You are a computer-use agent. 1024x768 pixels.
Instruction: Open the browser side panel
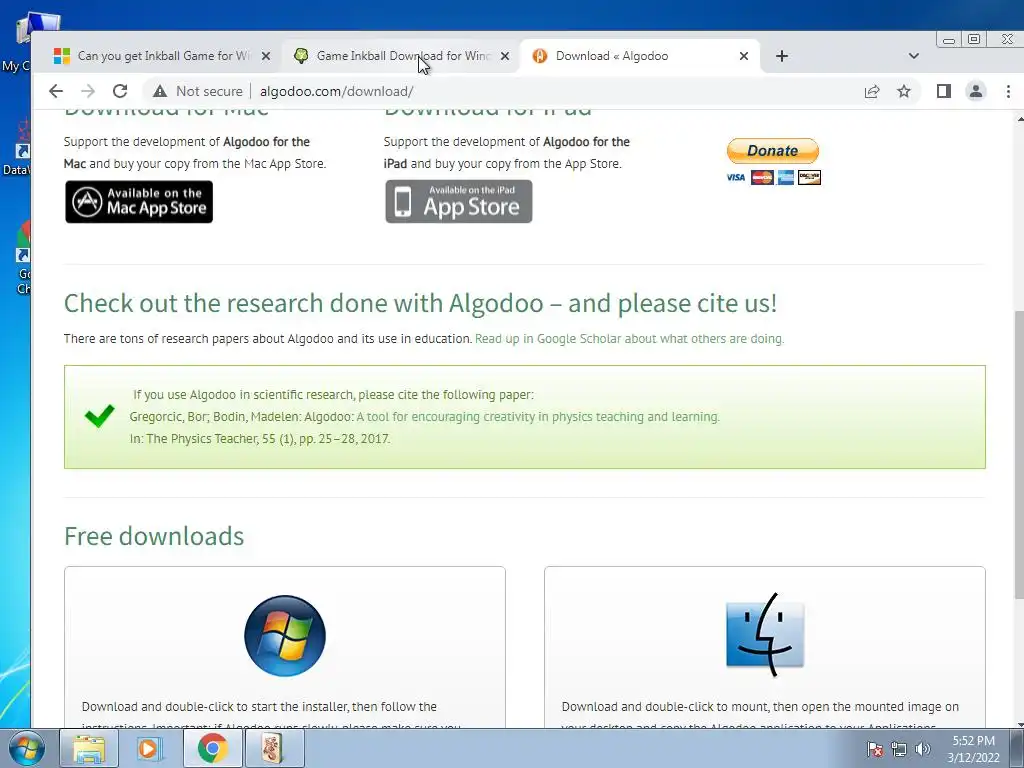[x=944, y=91]
